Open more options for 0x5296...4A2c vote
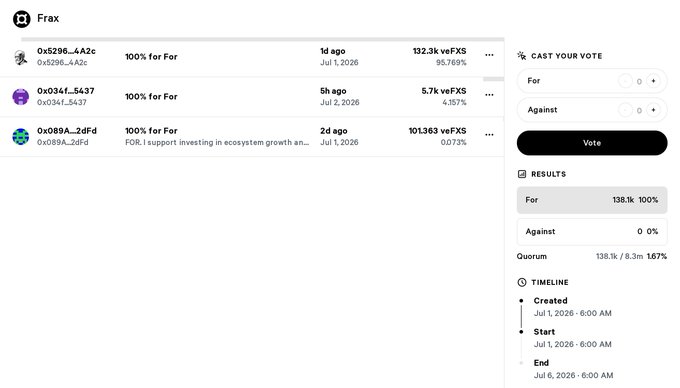Screen dimensions: 680x388 click(x=489, y=55)
